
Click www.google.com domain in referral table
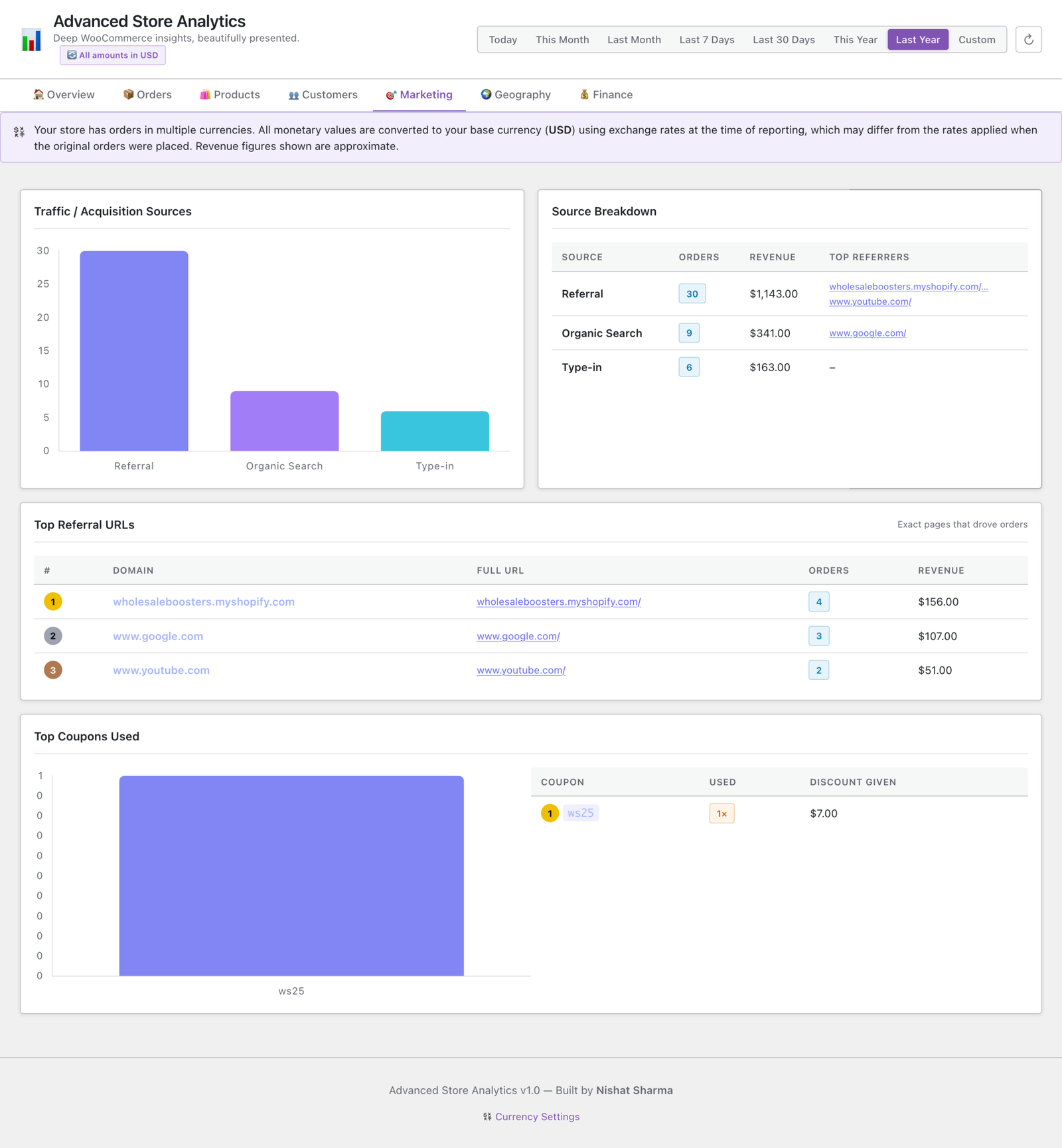(158, 636)
